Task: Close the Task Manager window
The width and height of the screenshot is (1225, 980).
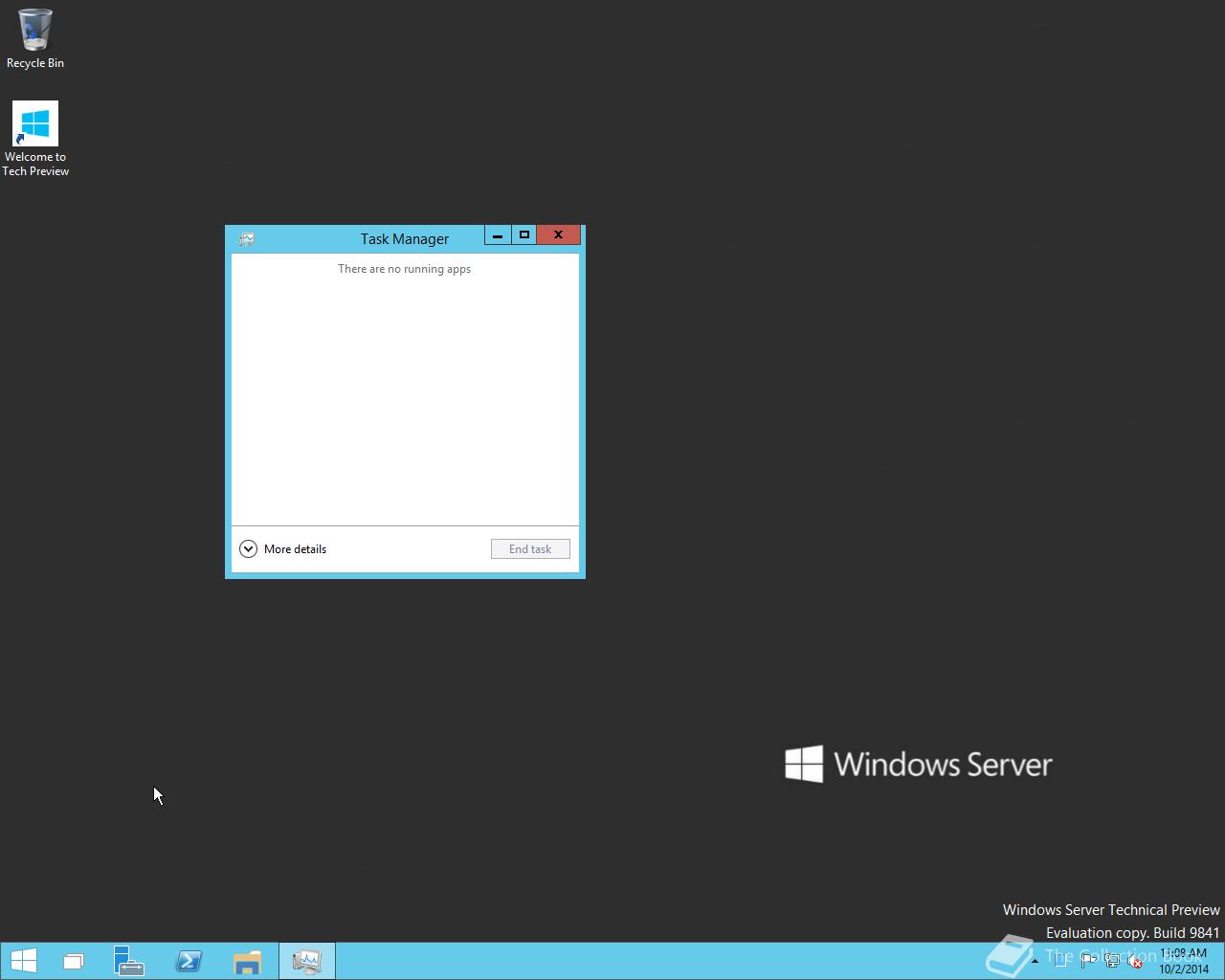Action: click(x=558, y=235)
